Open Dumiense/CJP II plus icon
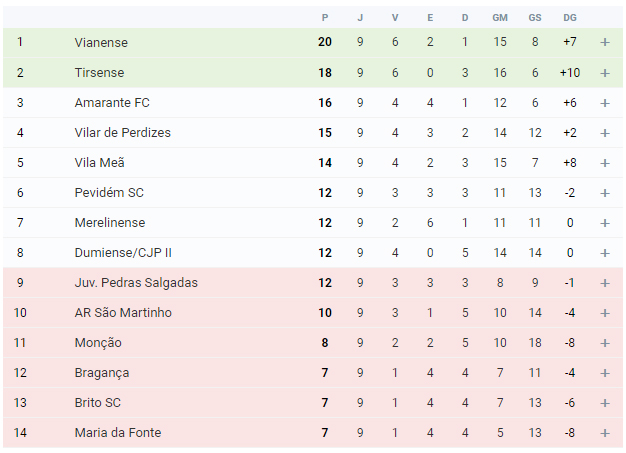The image size is (626, 453). coord(605,253)
